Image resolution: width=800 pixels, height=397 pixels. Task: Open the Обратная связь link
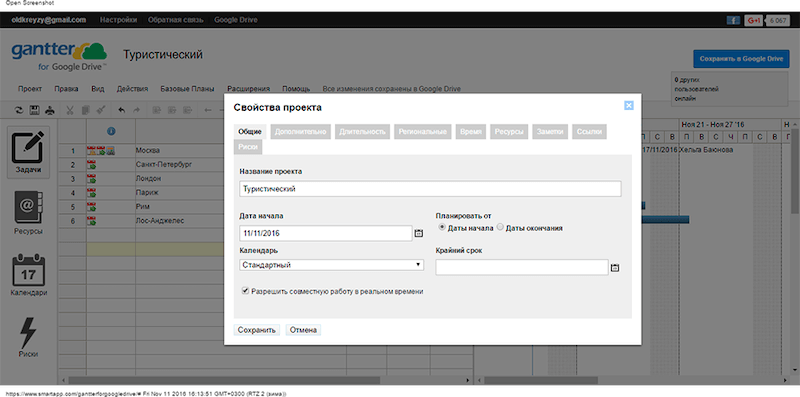coord(176,20)
